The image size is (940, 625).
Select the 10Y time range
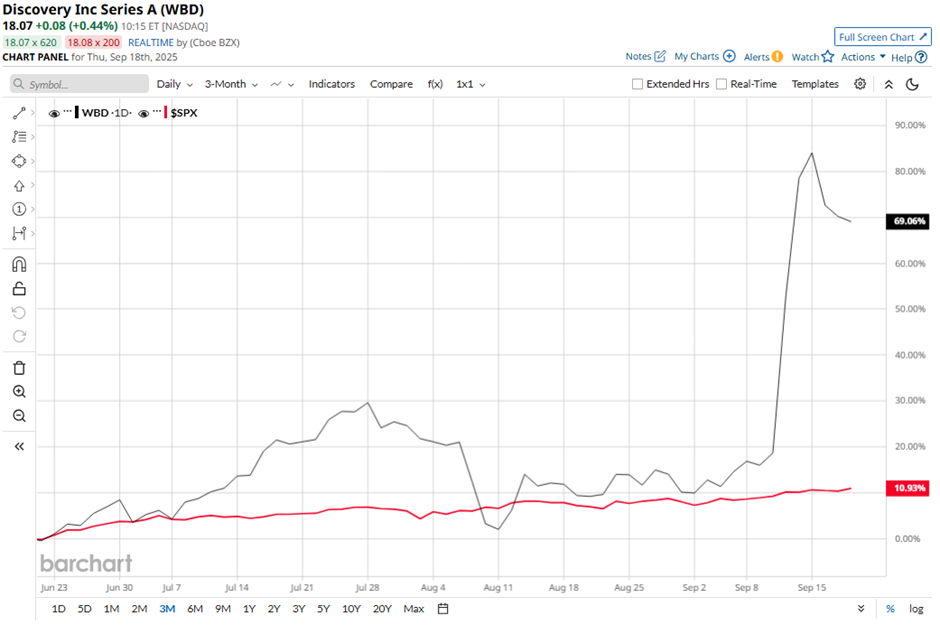351,609
